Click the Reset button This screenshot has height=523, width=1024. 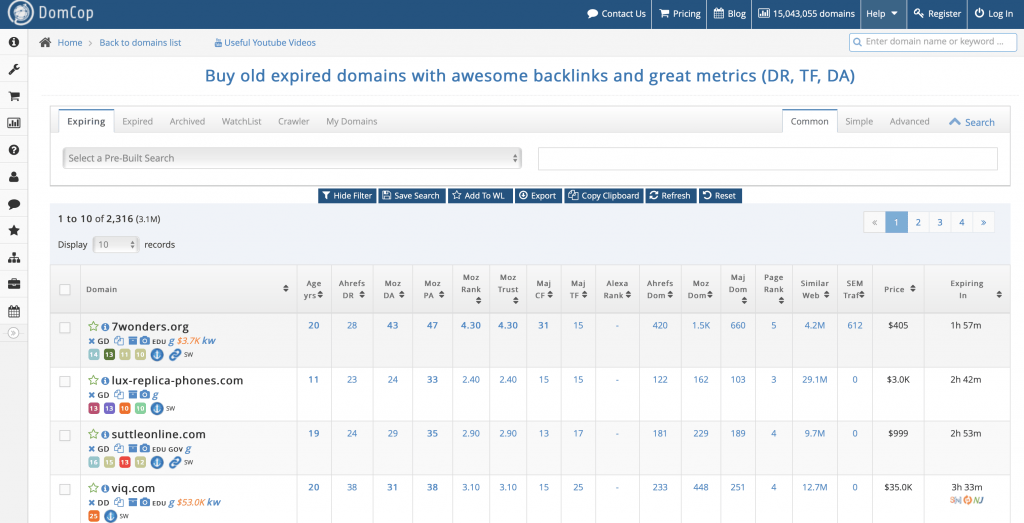[x=720, y=196]
